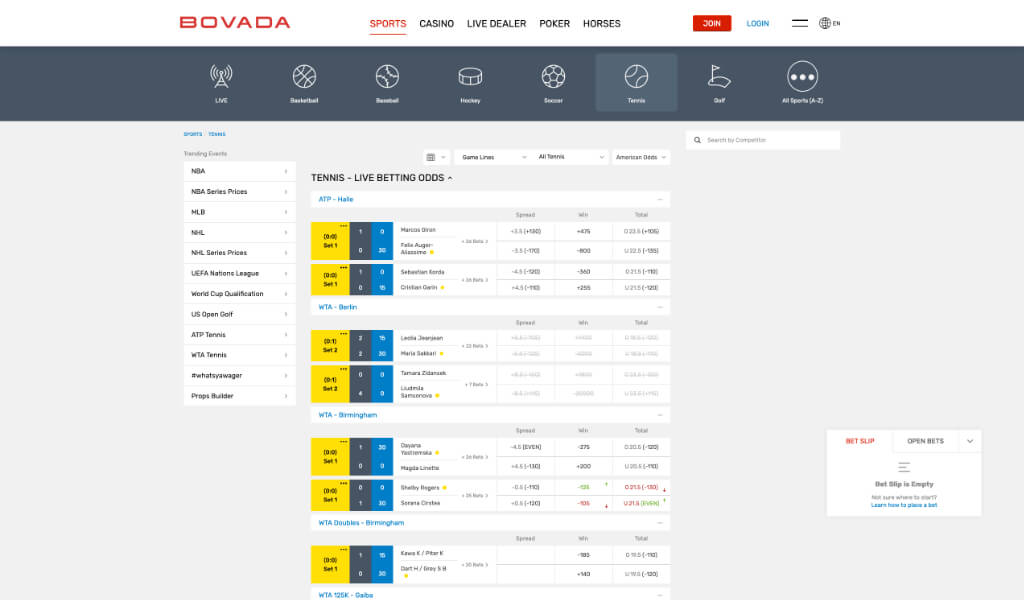1024x600 pixels.
Task: Focus the Search by Competition field
Action: [763, 140]
